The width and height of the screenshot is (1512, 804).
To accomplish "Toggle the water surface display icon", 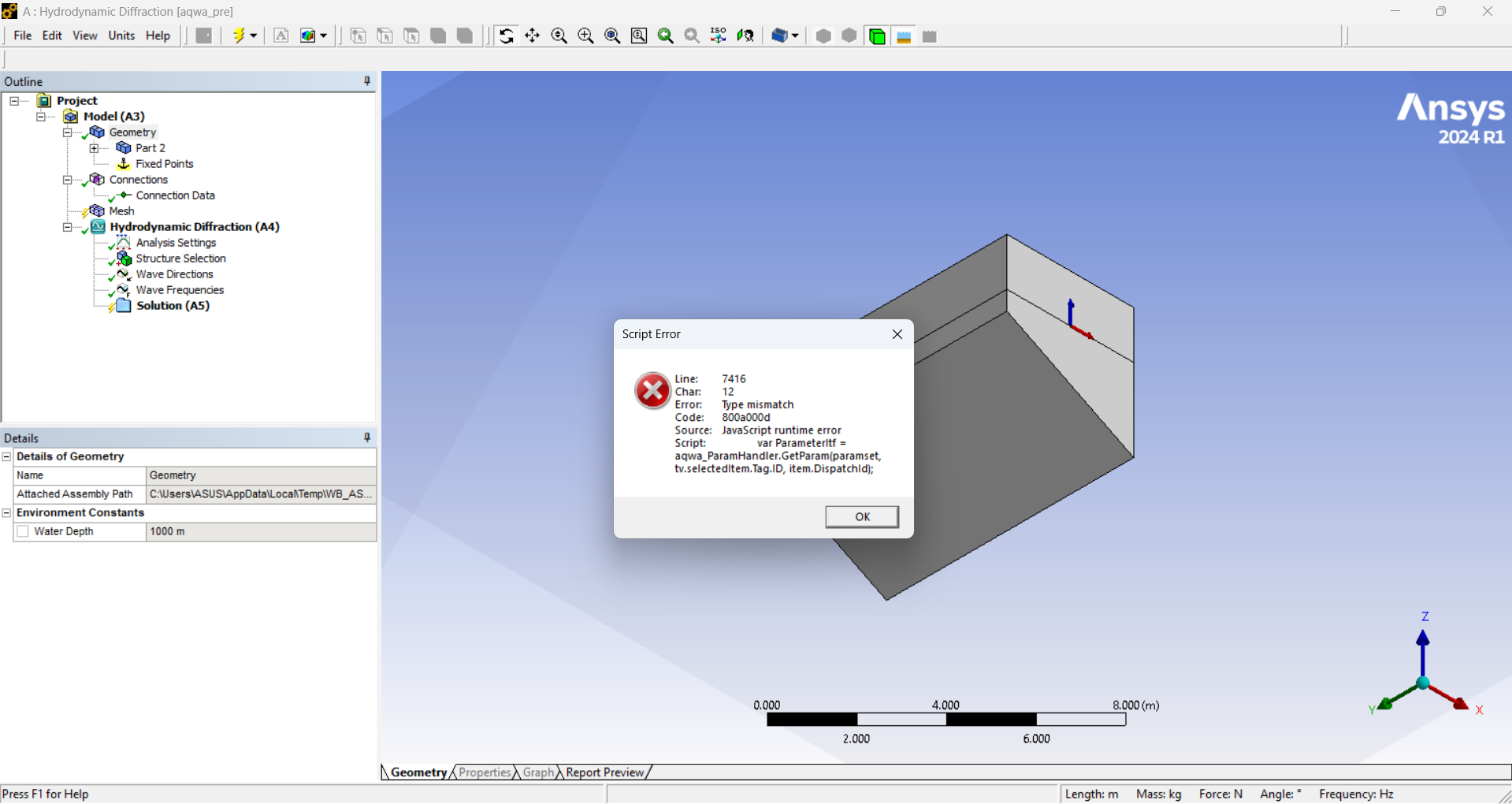I will pyautogui.click(x=904, y=36).
